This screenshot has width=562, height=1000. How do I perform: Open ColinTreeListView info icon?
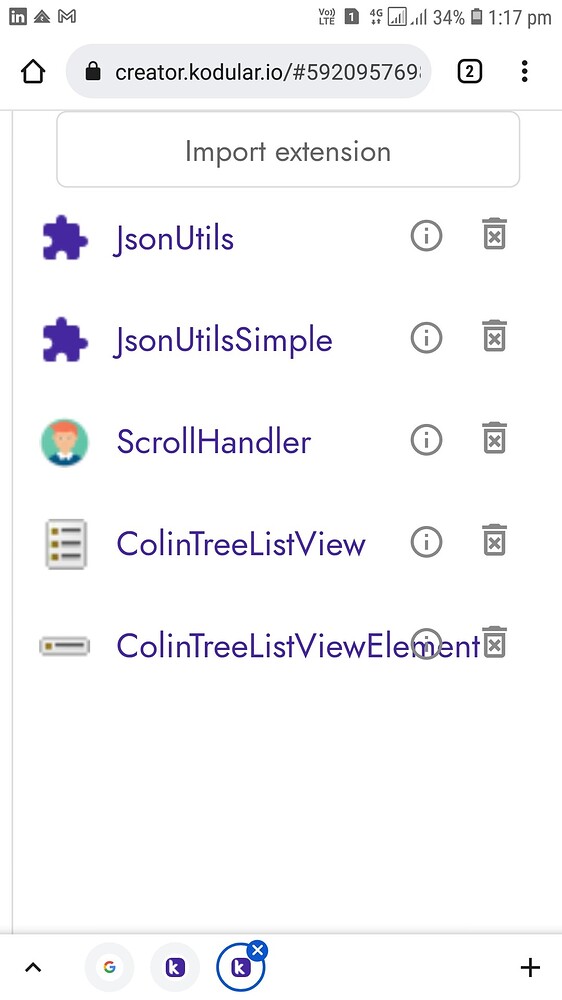(426, 542)
